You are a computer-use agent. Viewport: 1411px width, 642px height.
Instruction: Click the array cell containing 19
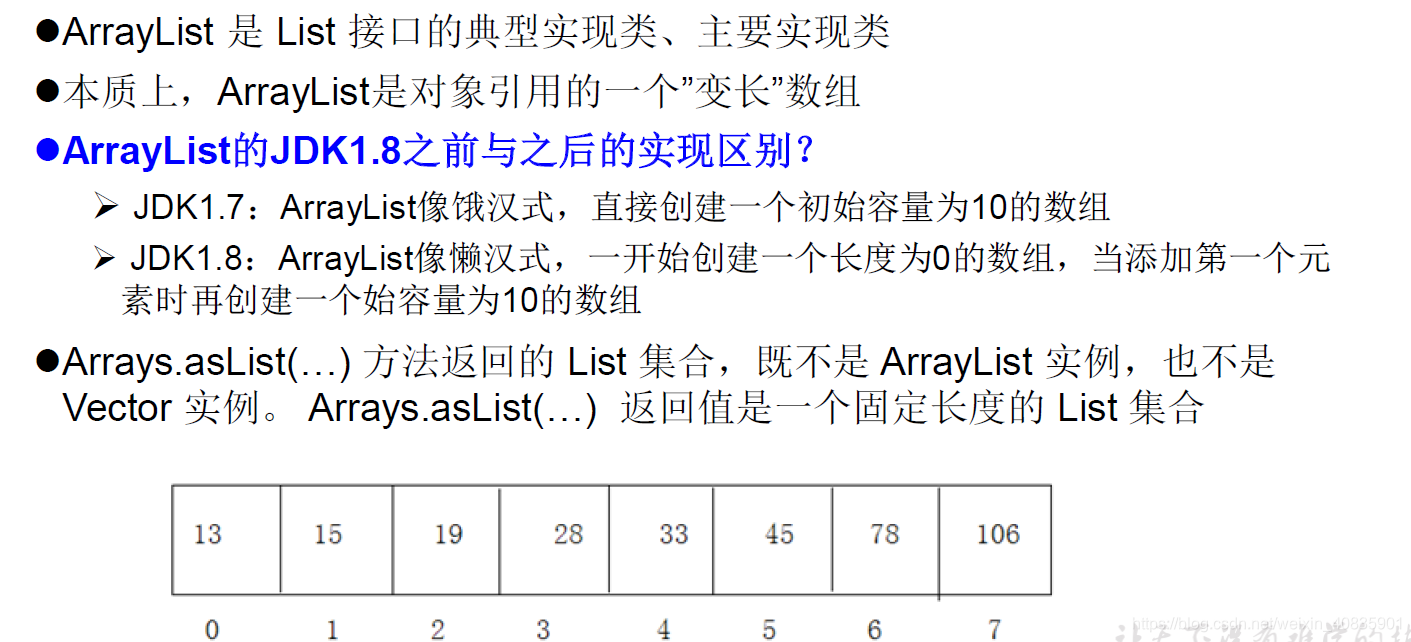(446, 540)
